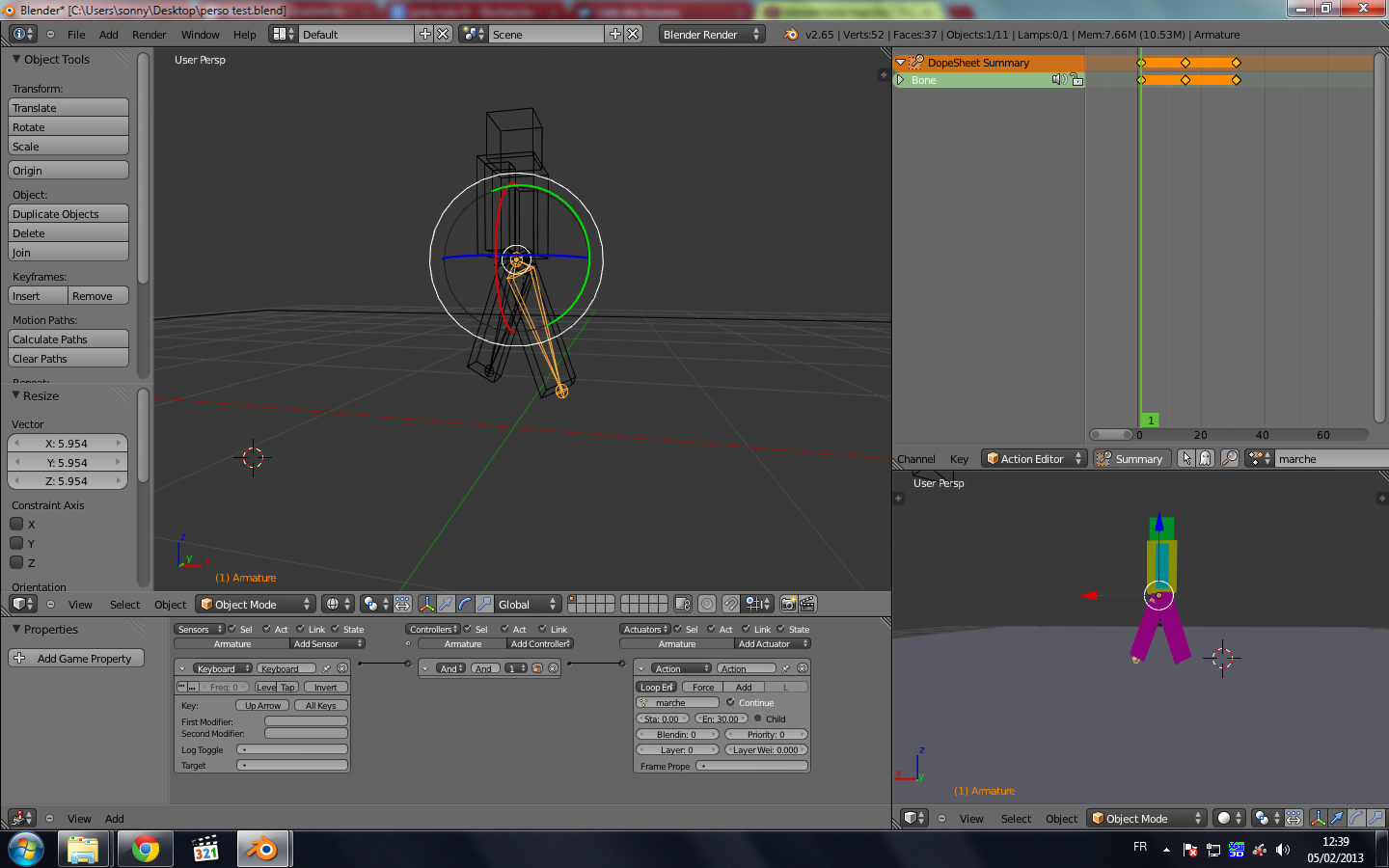Open the Object Mode dropdown in main viewport
This screenshot has width=1389, height=868.
(x=256, y=605)
